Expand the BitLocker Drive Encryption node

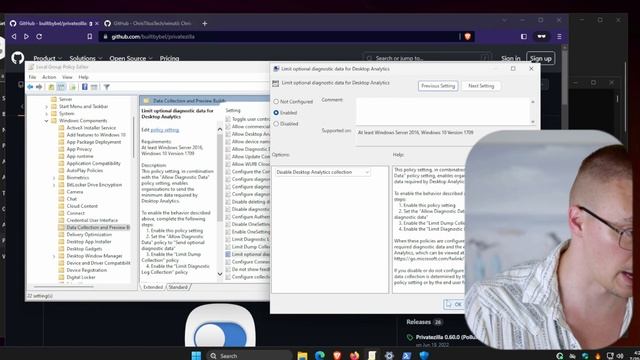(54, 185)
